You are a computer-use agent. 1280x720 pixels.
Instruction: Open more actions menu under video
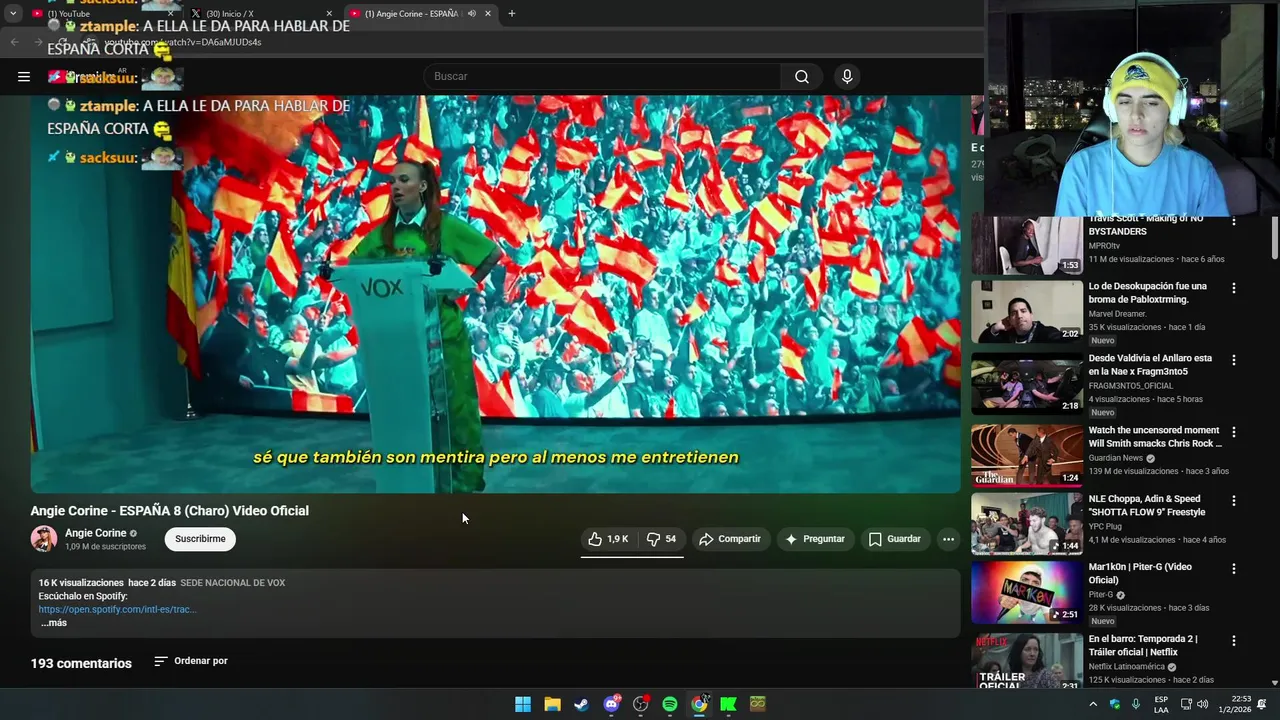click(948, 539)
